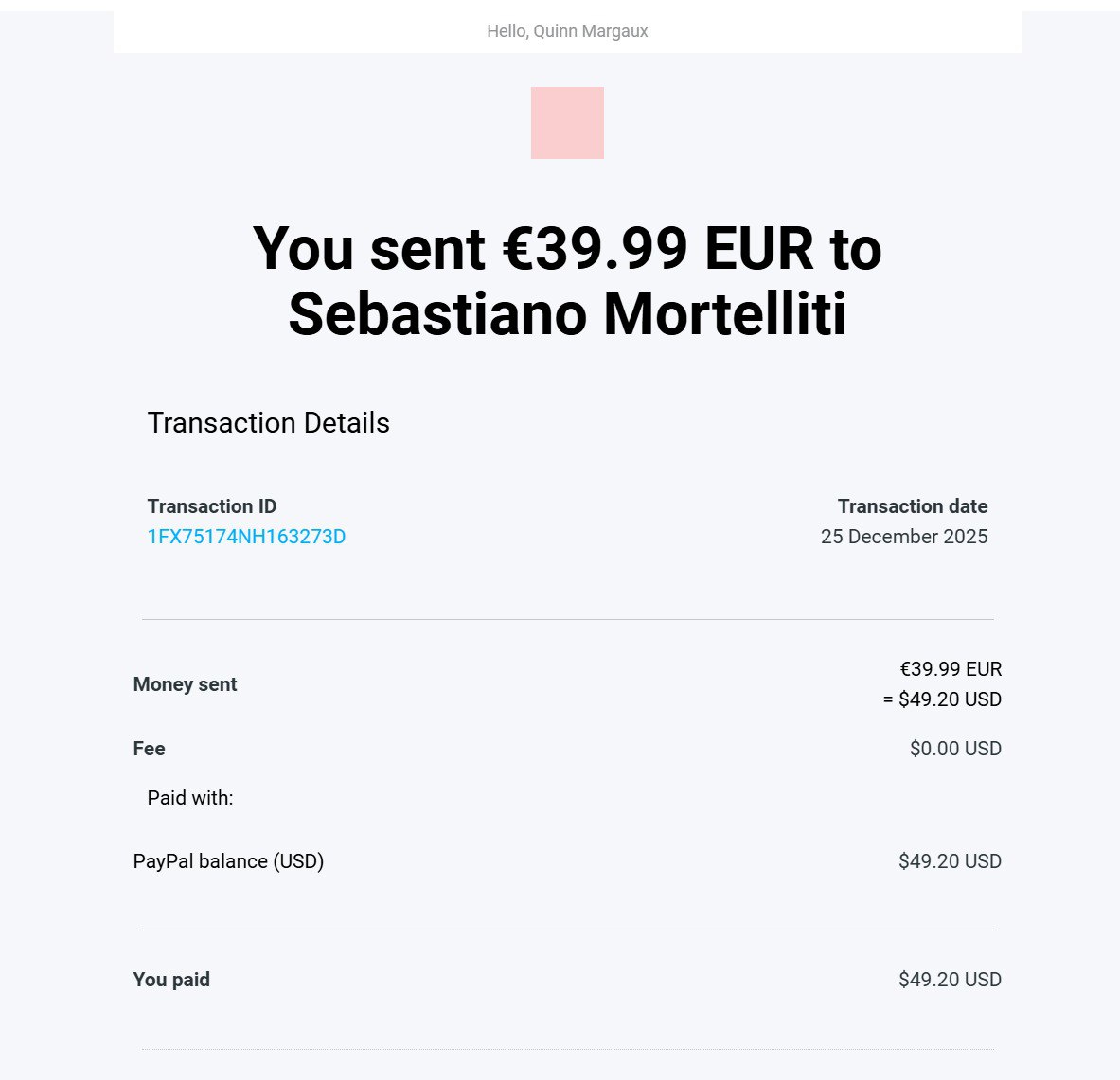The height and width of the screenshot is (1080, 1120).
Task: Click the PayPal balance $49.20 USD amount
Action: coord(950,861)
